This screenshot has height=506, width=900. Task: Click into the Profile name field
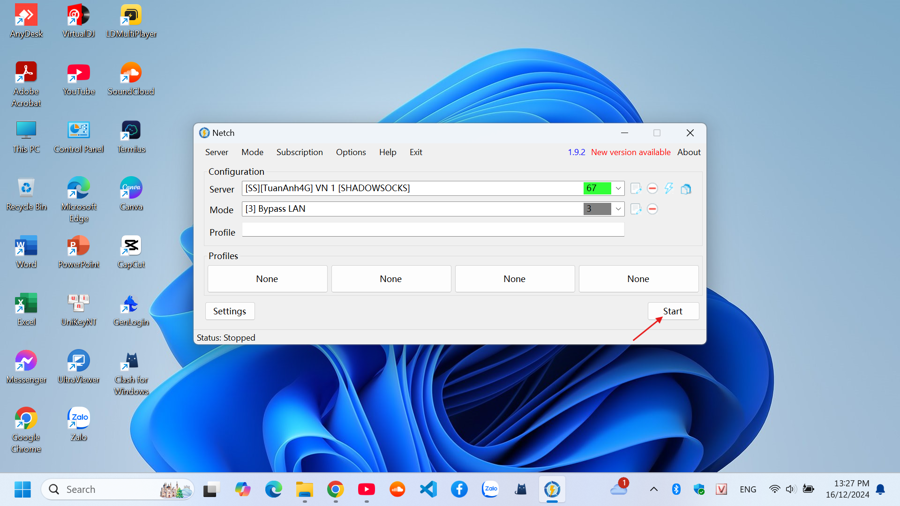point(432,231)
